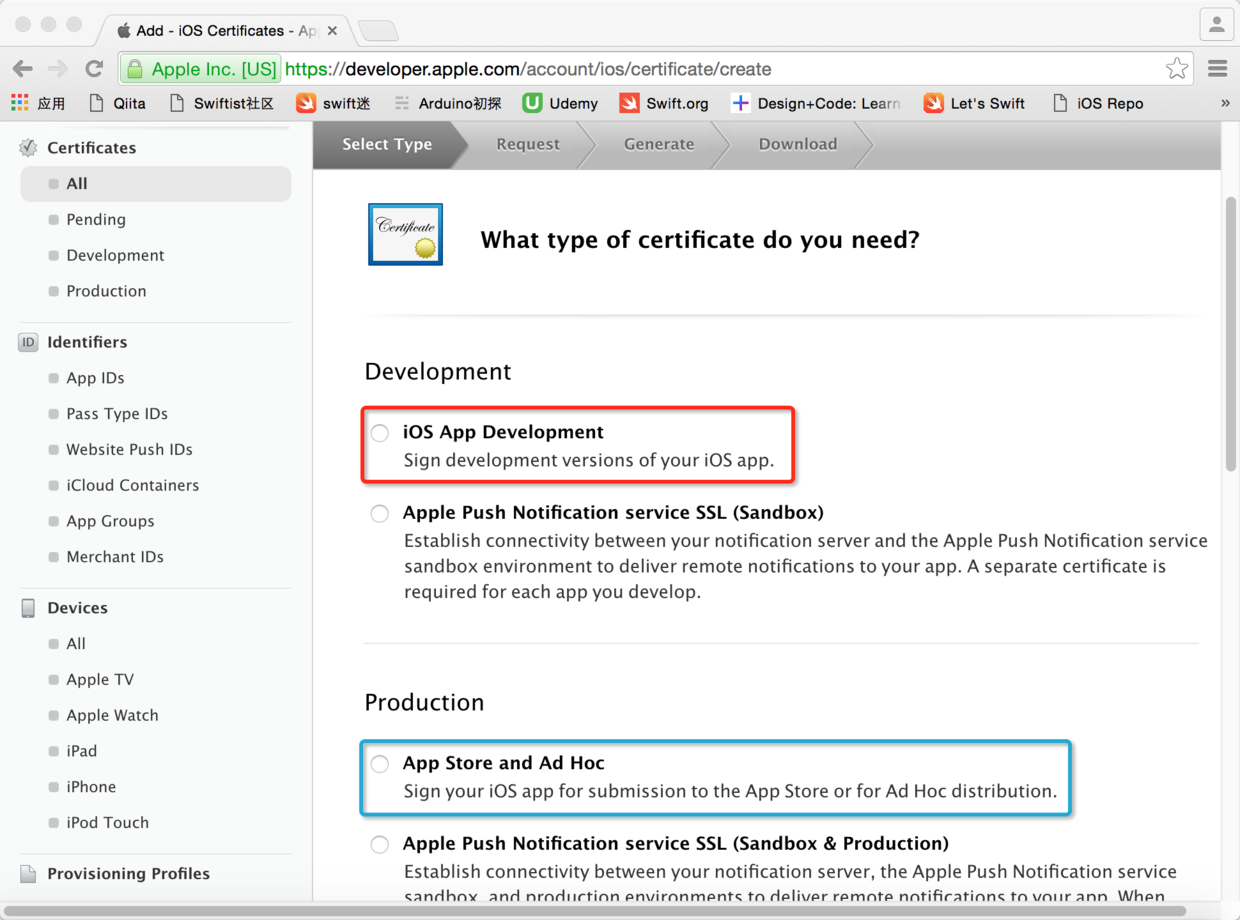Click the Request step tab
Image resolution: width=1240 pixels, height=920 pixels.
pos(528,144)
